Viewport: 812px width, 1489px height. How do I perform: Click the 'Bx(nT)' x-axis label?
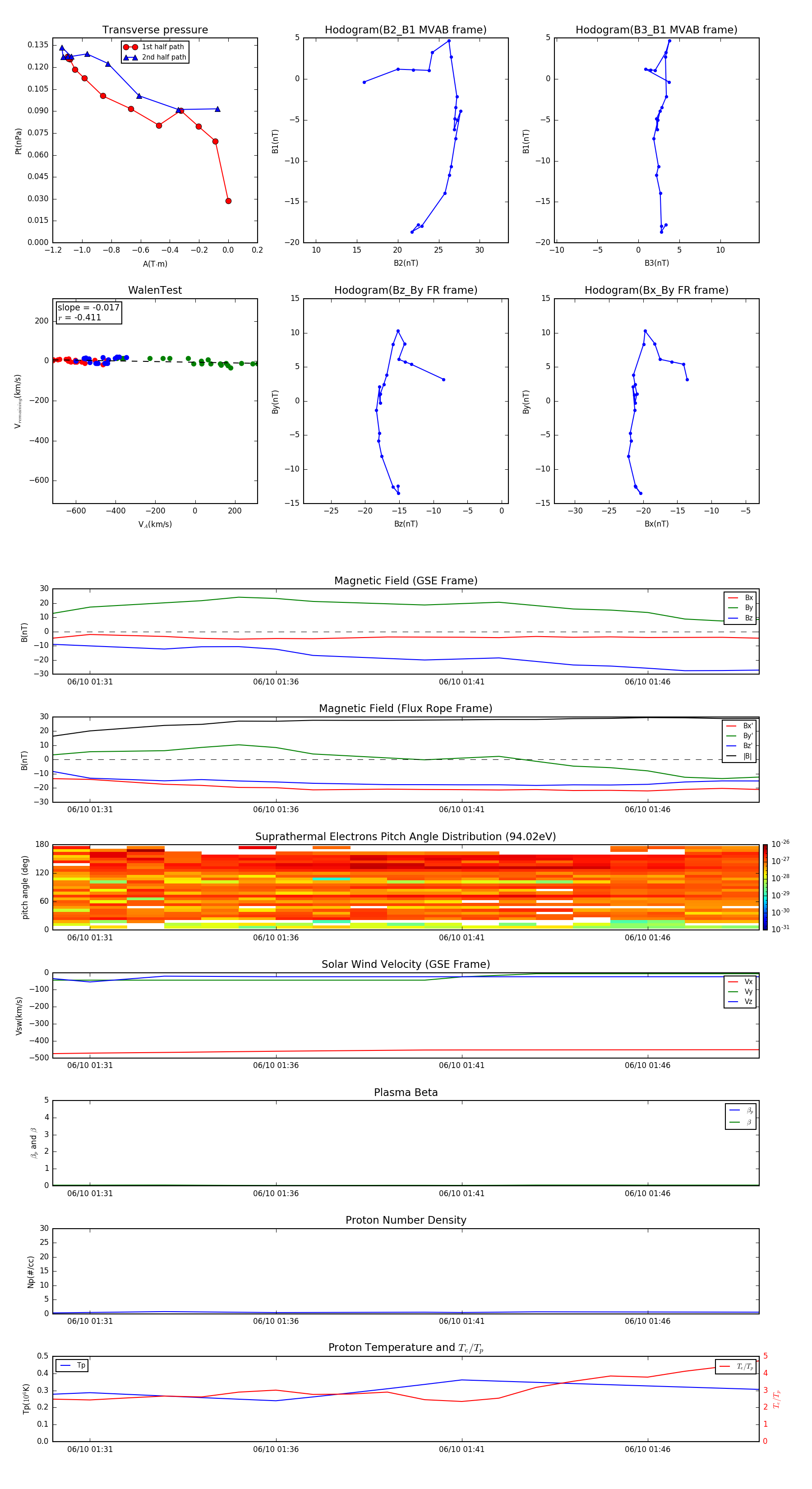[656, 524]
